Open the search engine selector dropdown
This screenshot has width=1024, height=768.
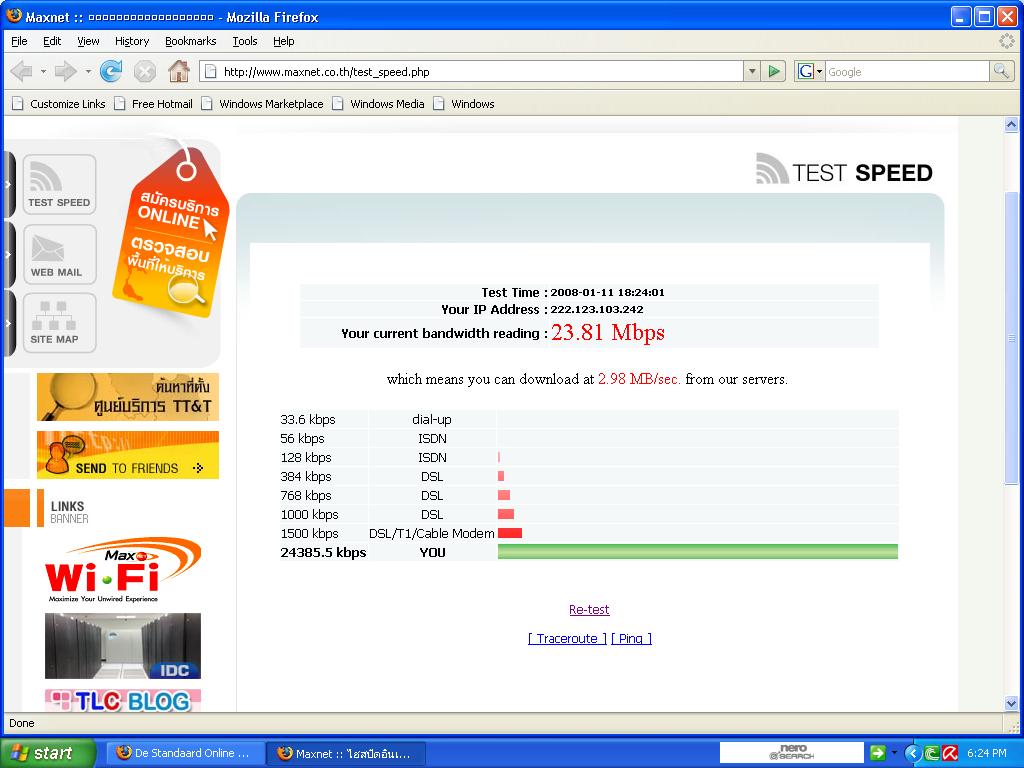pyautogui.click(x=810, y=71)
